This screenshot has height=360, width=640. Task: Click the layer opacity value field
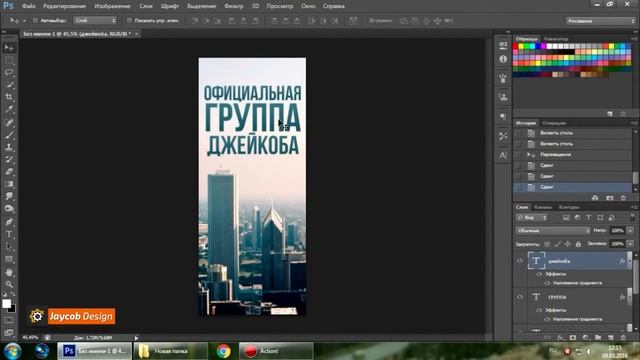618,231
